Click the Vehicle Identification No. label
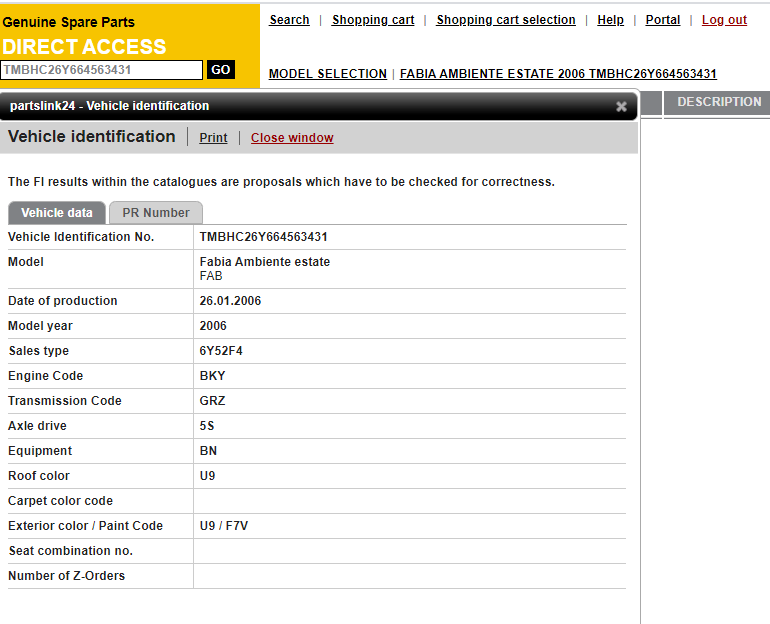This screenshot has width=770, height=624. coord(81,237)
